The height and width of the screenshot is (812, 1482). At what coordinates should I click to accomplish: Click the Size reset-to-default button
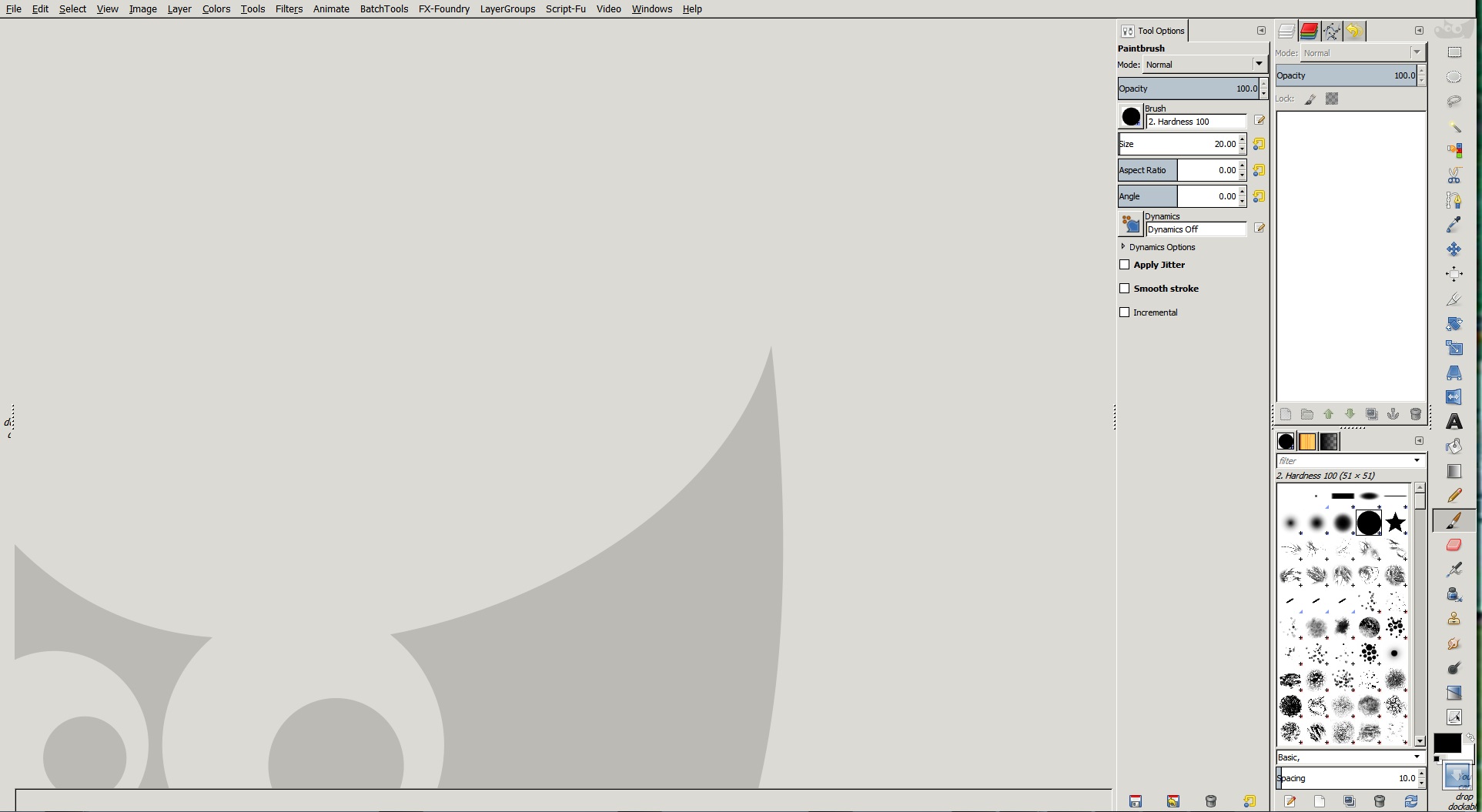click(x=1259, y=144)
